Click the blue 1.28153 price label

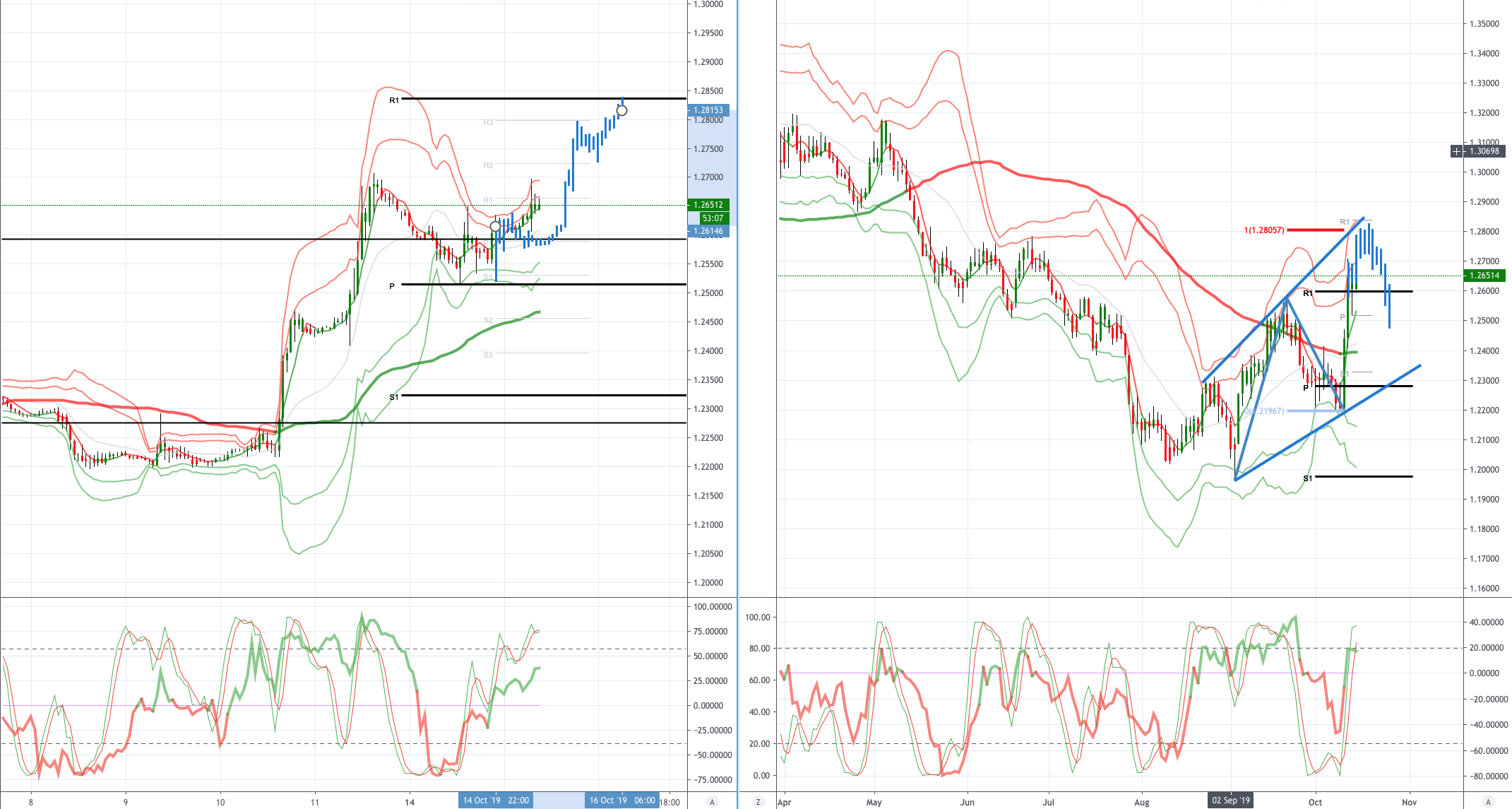pyautogui.click(x=708, y=110)
